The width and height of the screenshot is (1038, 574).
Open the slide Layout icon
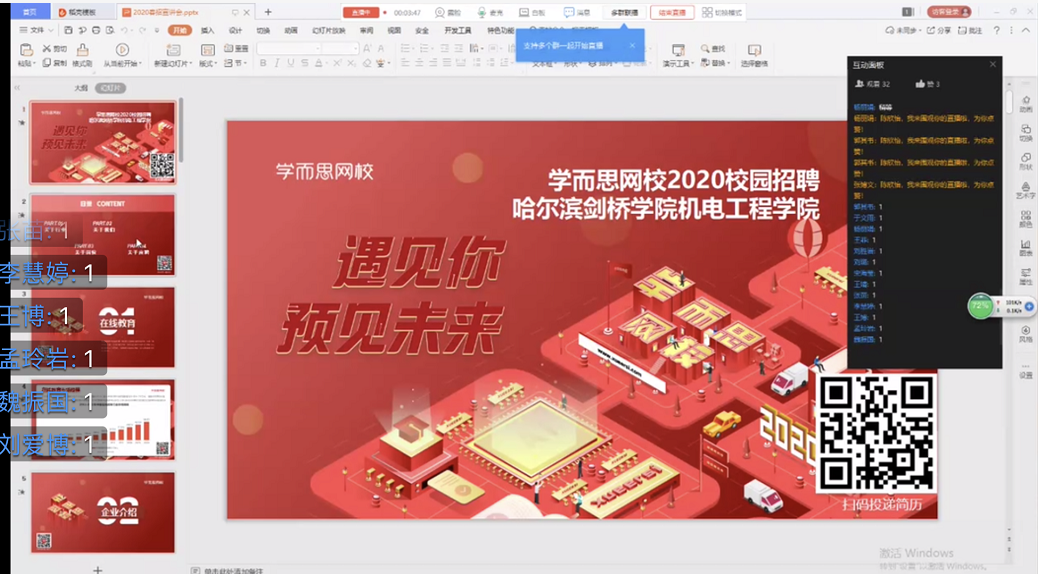tap(207, 50)
